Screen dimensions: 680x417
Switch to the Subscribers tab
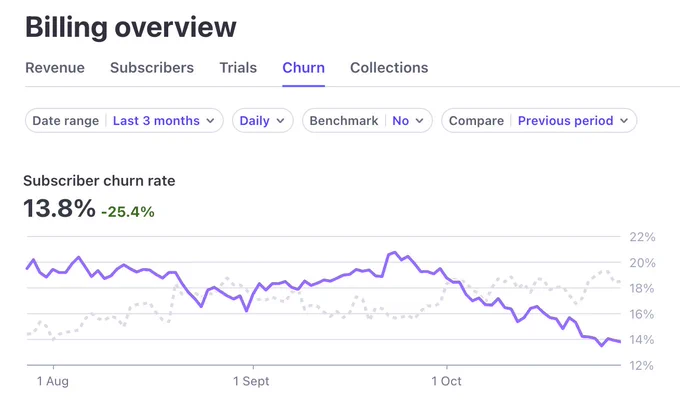(x=152, y=68)
